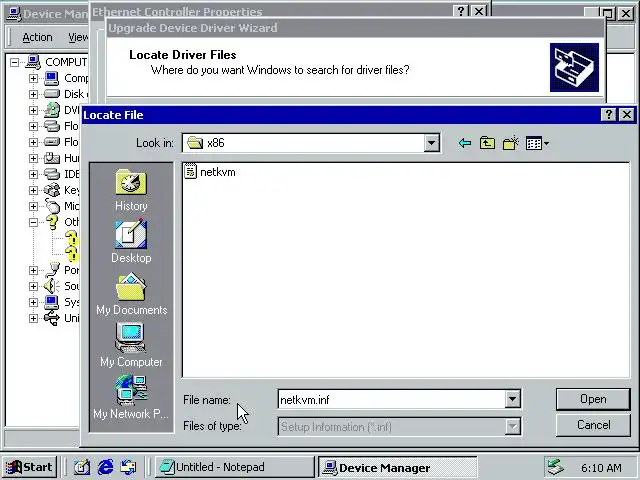
Task: Switch to Untitled - Notepad taskbar button
Action: (x=234, y=467)
